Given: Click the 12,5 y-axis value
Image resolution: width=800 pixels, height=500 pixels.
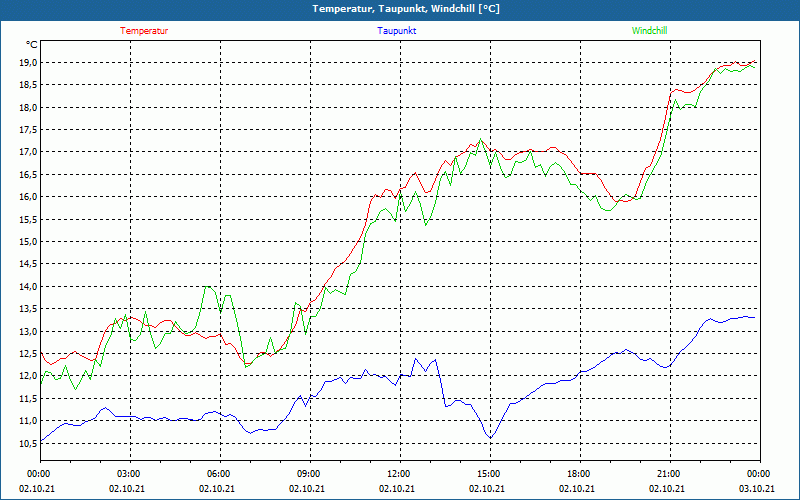Looking at the screenshot, I should (29, 354).
